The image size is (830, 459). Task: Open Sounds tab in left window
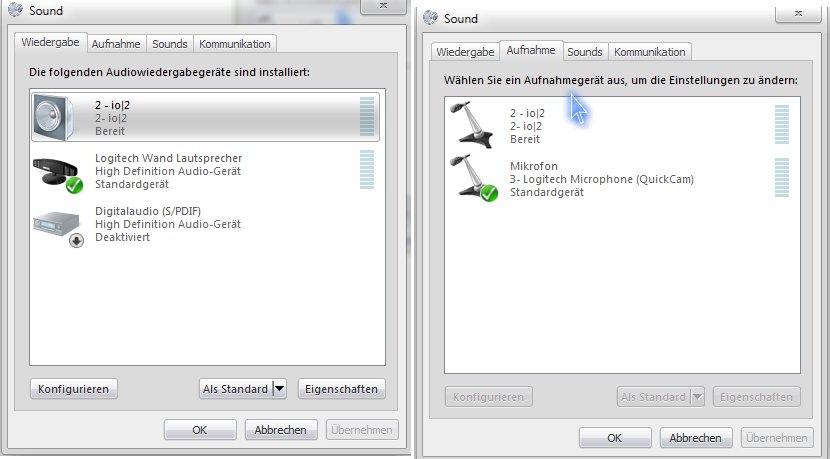point(170,44)
